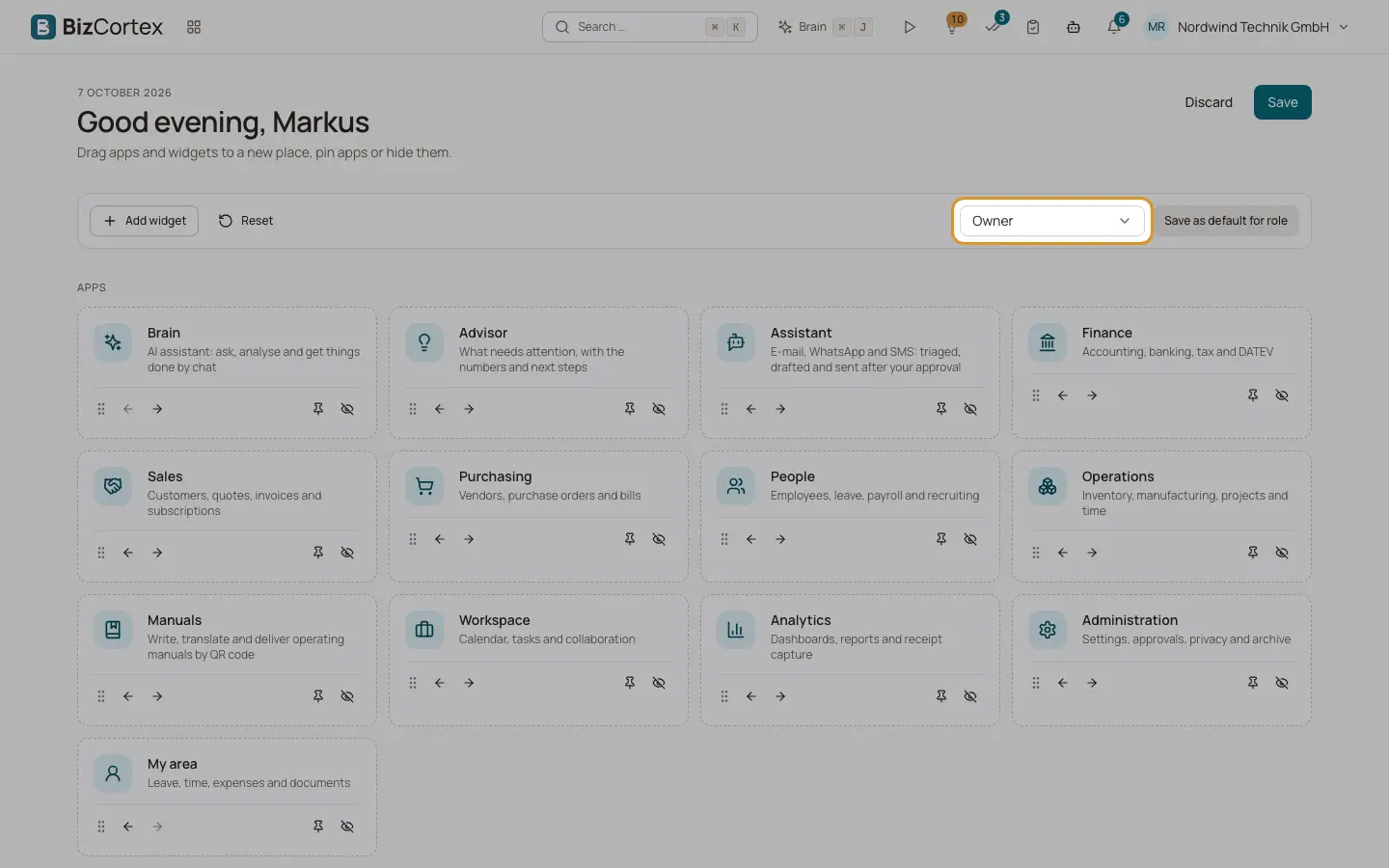Image resolution: width=1389 pixels, height=868 pixels.
Task: Focus the Search input field
Action: 650,27
